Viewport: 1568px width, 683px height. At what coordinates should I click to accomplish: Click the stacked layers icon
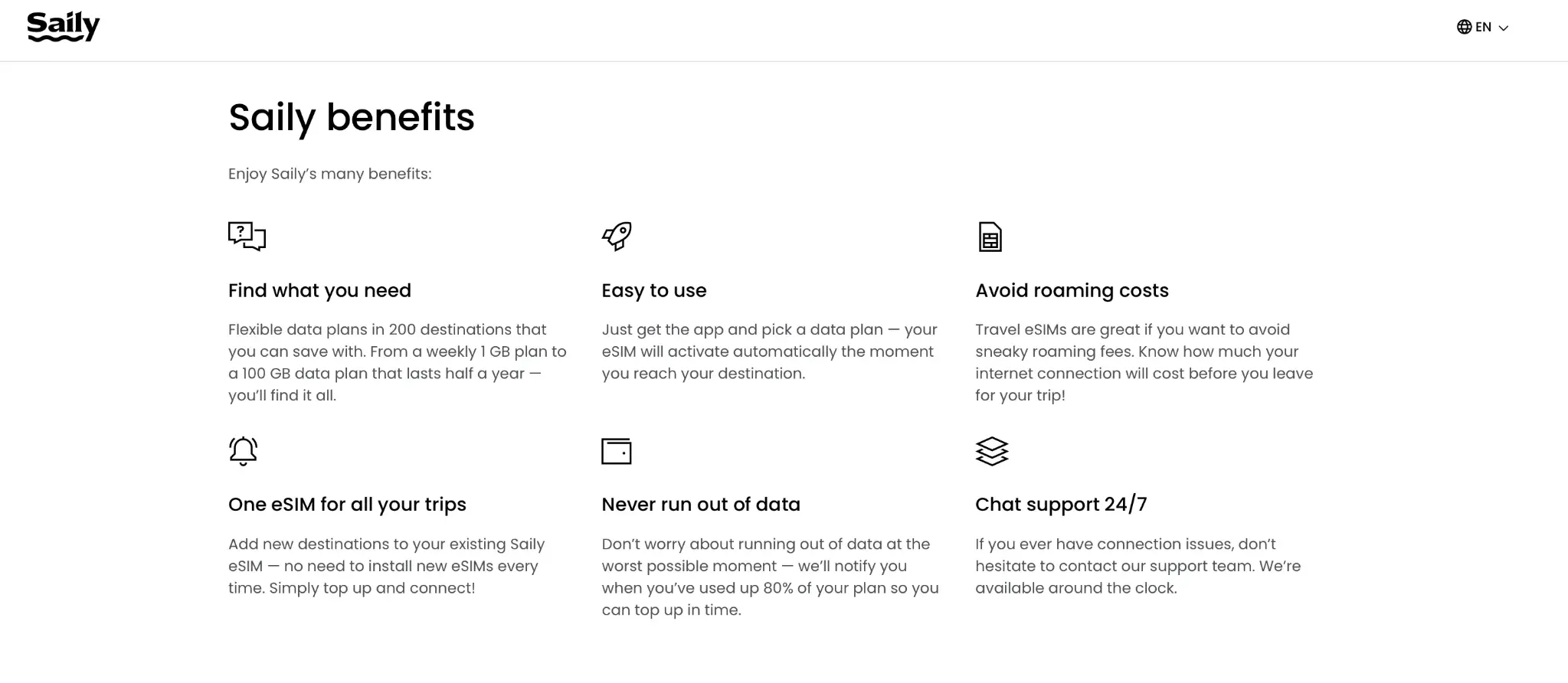tap(991, 451)
